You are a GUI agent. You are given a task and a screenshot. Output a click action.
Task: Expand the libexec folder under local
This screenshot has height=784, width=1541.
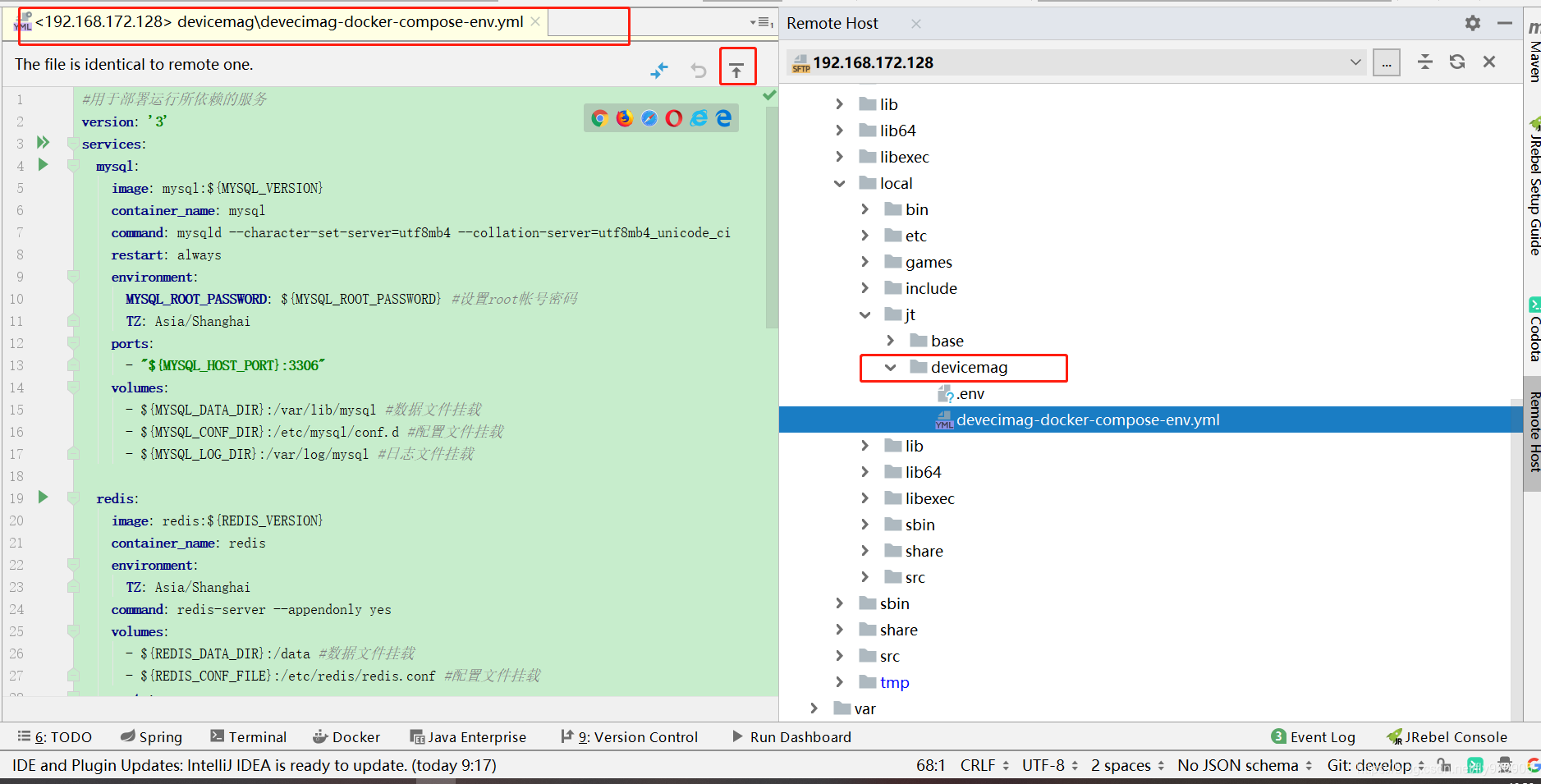click(865, 498)
